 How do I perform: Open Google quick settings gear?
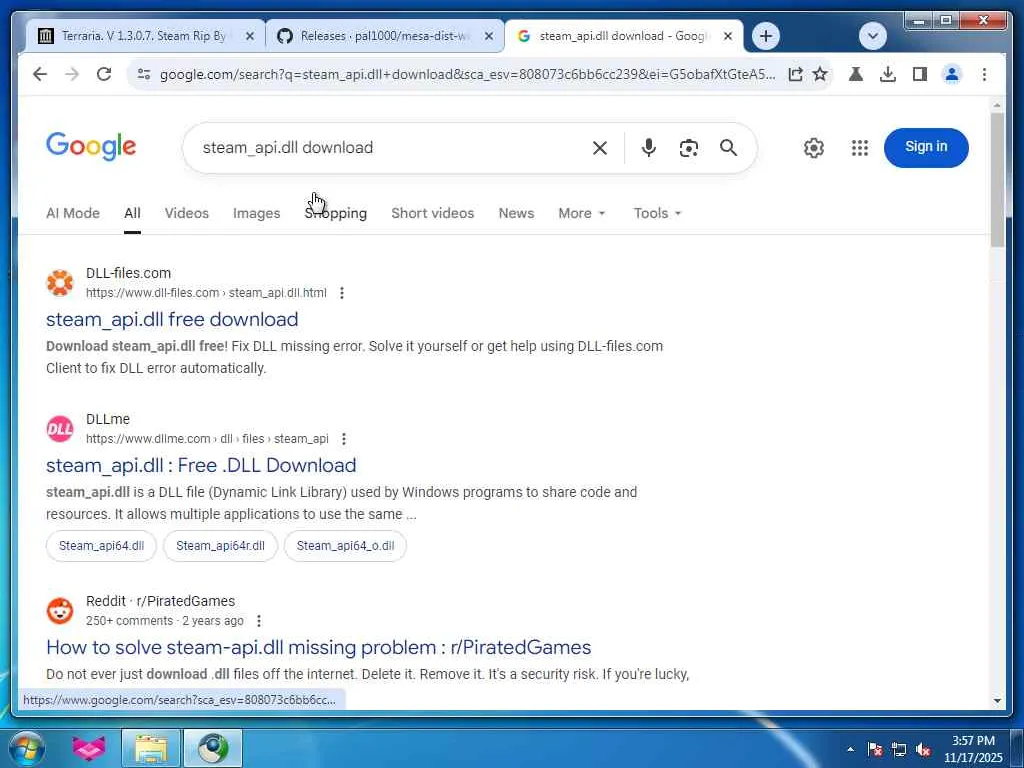(x=814, y=148)
